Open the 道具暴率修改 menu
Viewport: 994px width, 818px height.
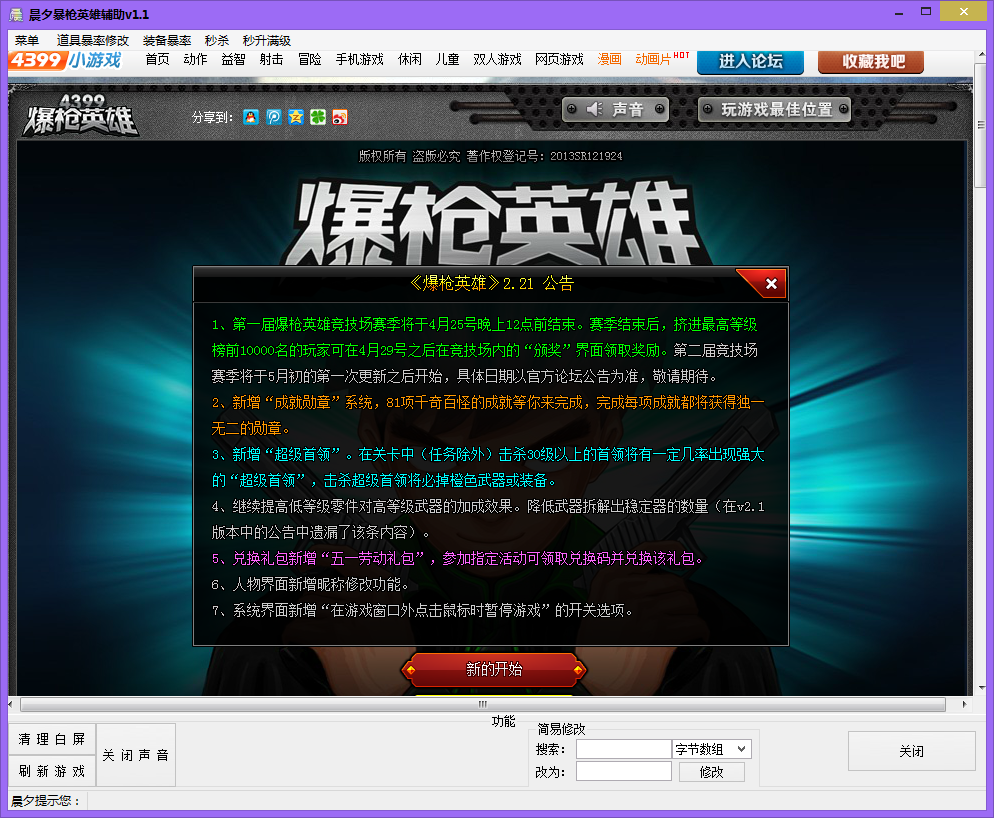point(93,41)
